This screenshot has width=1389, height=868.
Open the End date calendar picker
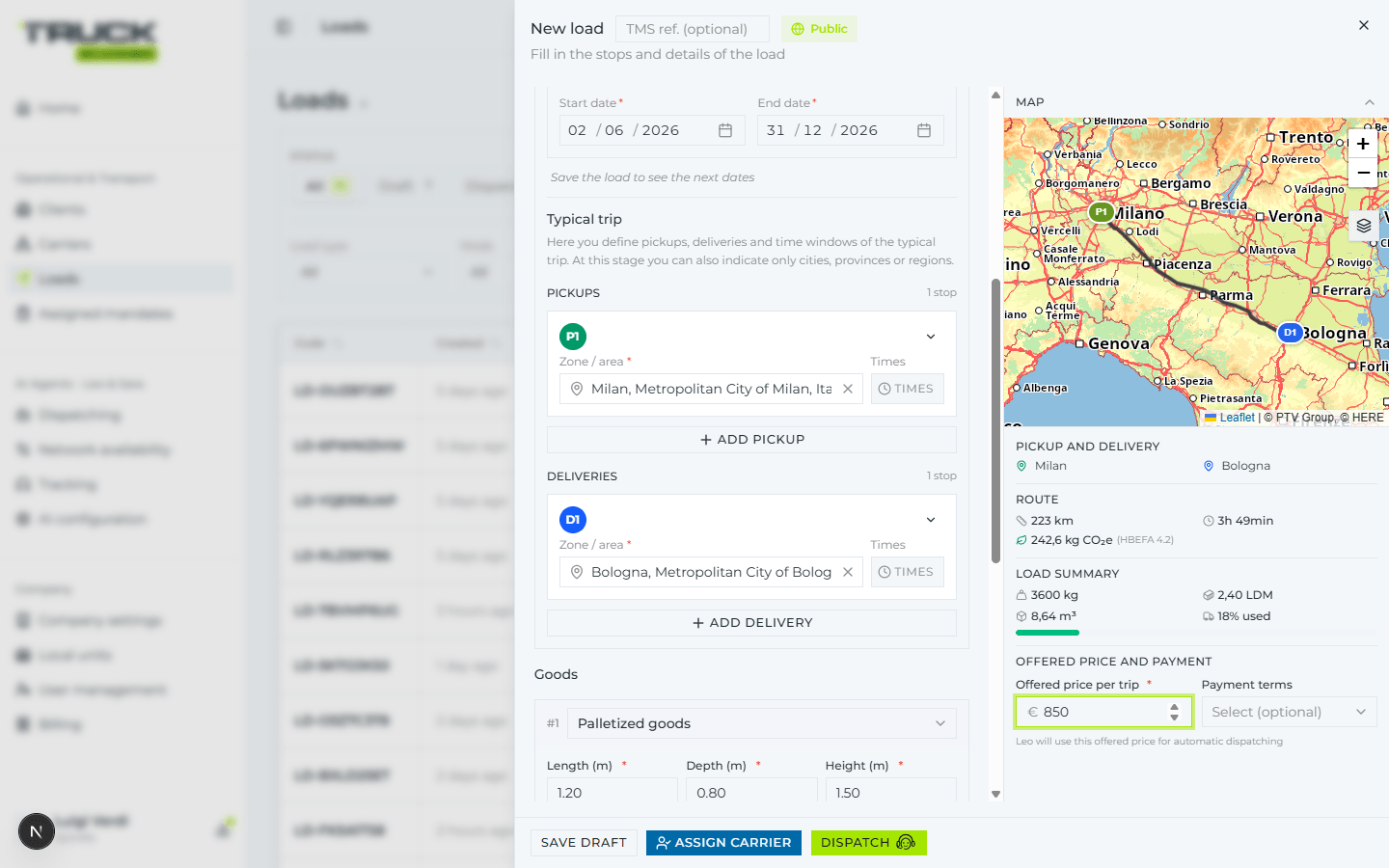coord(924,130)
